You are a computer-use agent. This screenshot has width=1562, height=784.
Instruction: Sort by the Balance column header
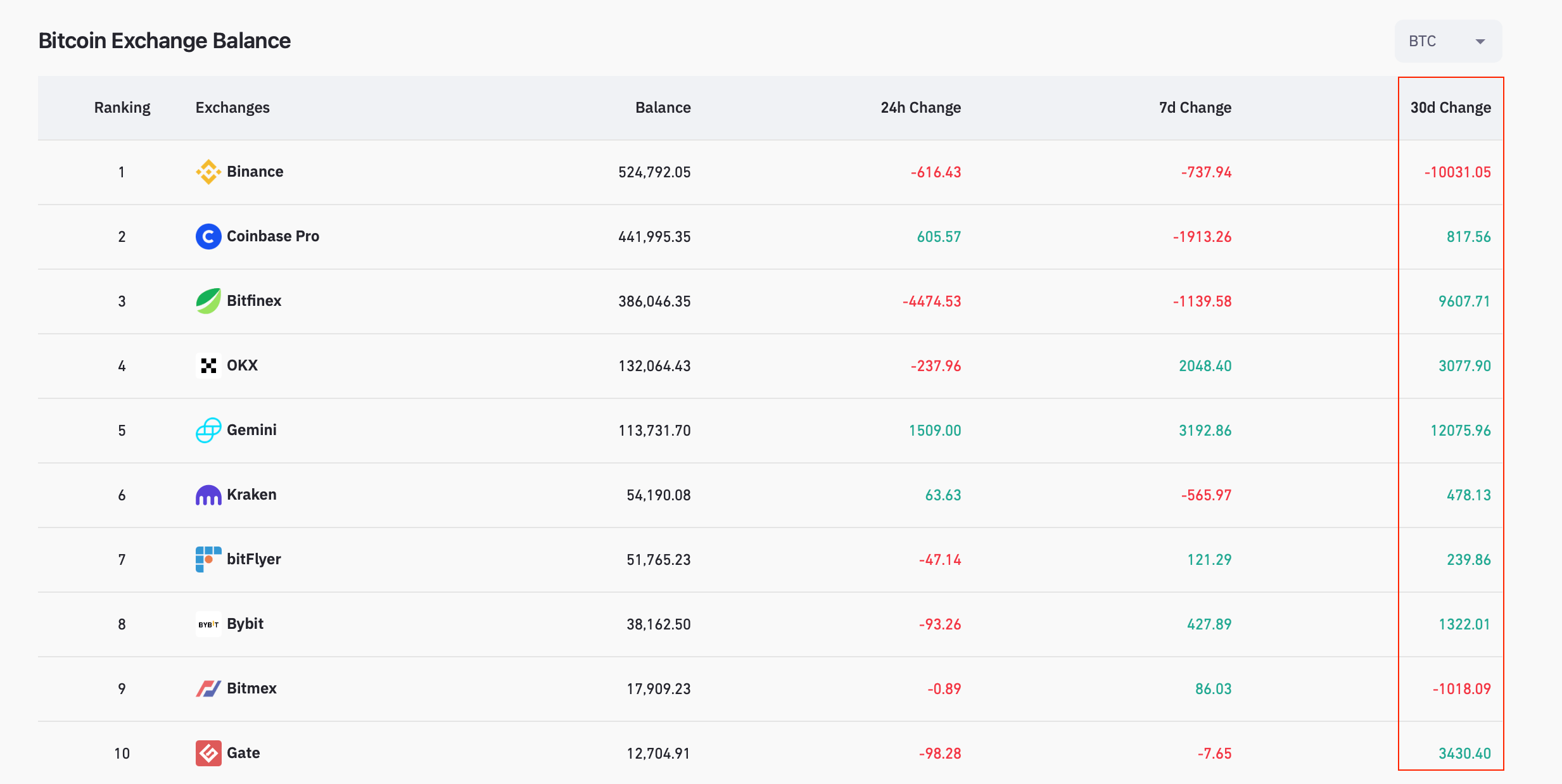pos(663,108)
